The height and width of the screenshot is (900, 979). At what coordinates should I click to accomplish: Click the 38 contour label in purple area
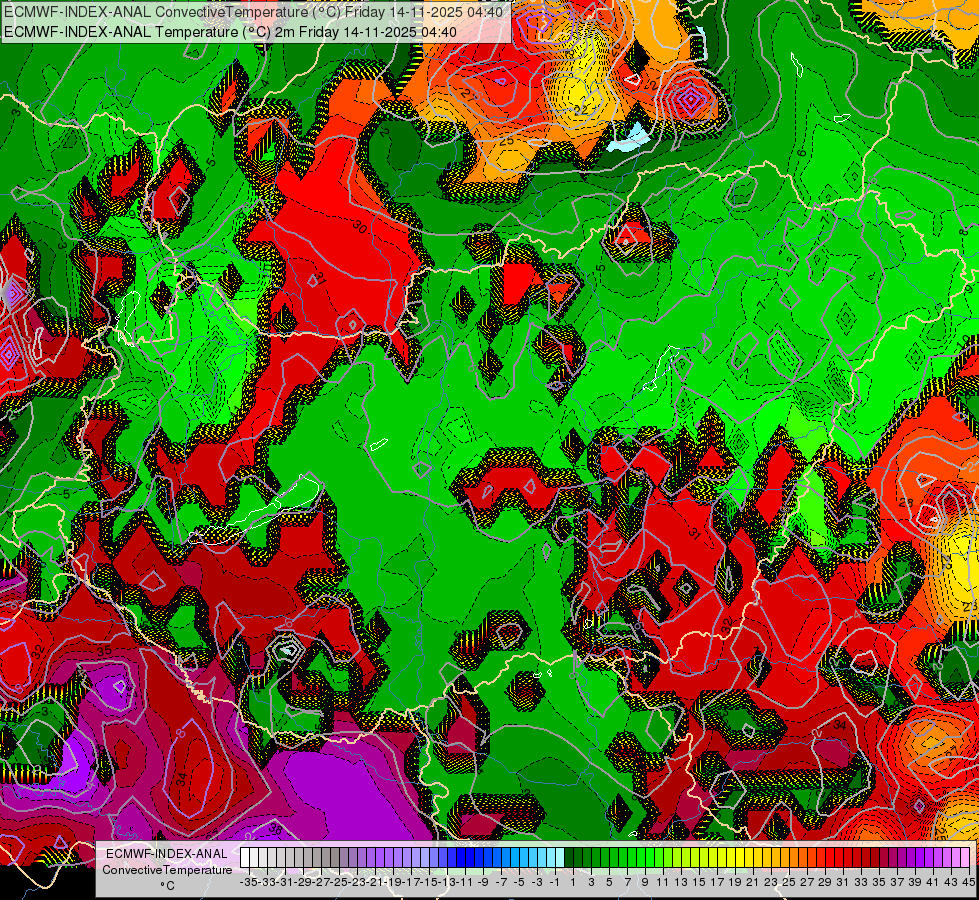click(274, 829)
